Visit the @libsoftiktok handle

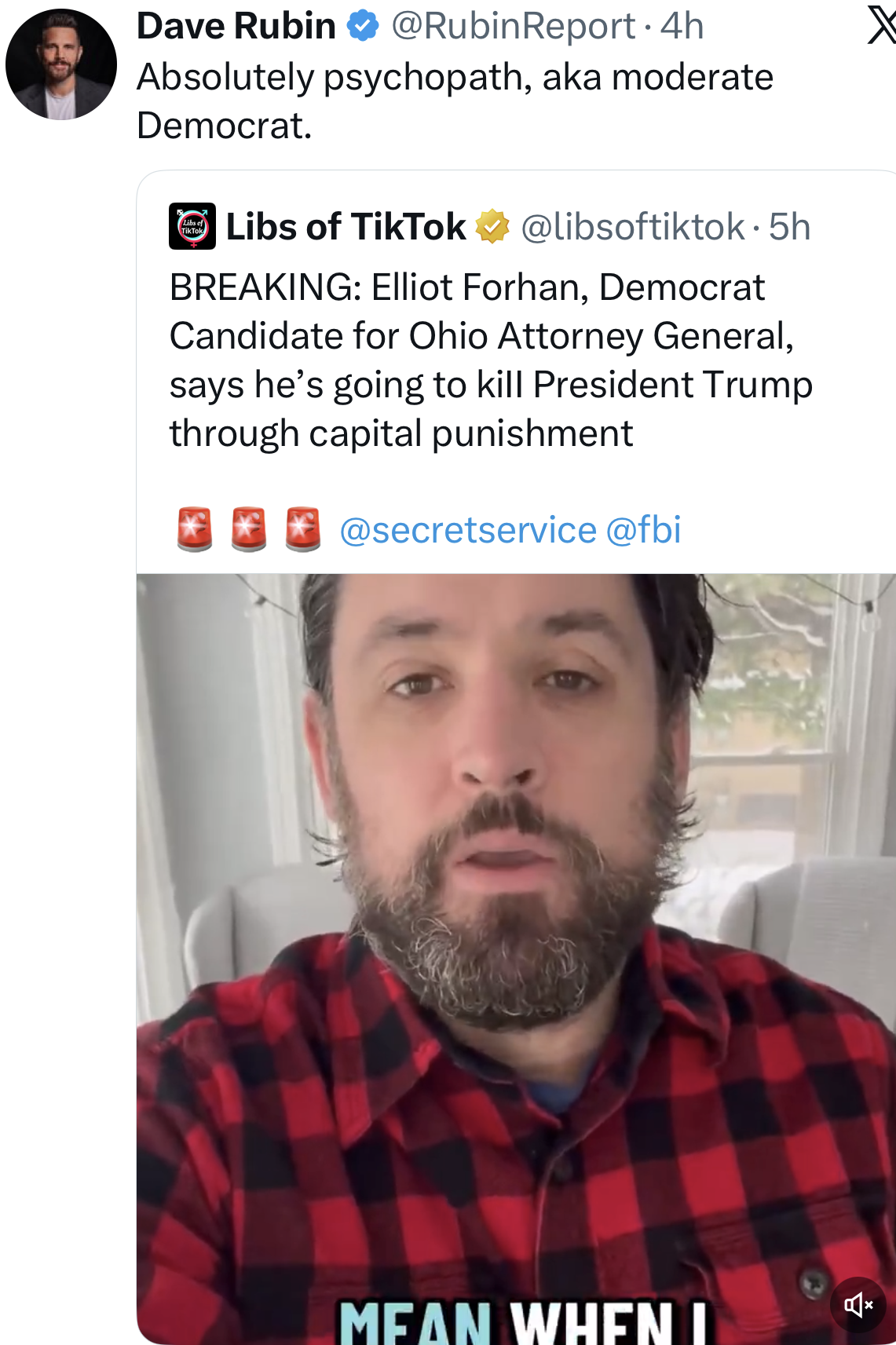[x=633, y=227]
